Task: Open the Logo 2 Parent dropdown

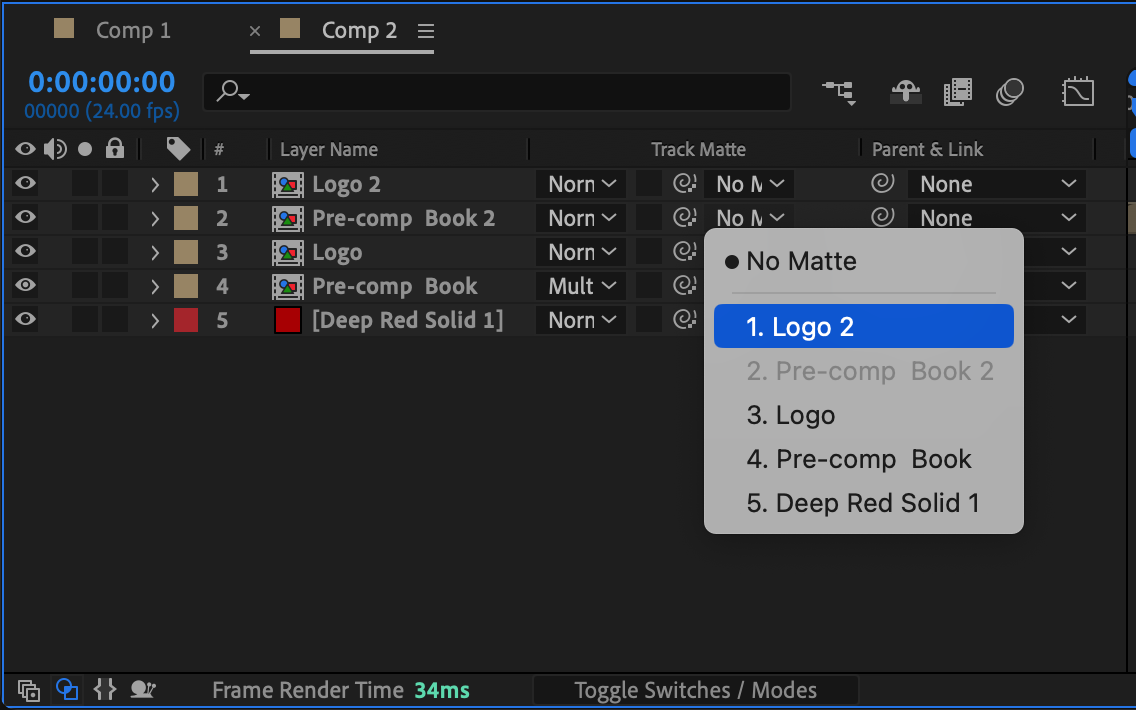Action: [x=996, y=184]
